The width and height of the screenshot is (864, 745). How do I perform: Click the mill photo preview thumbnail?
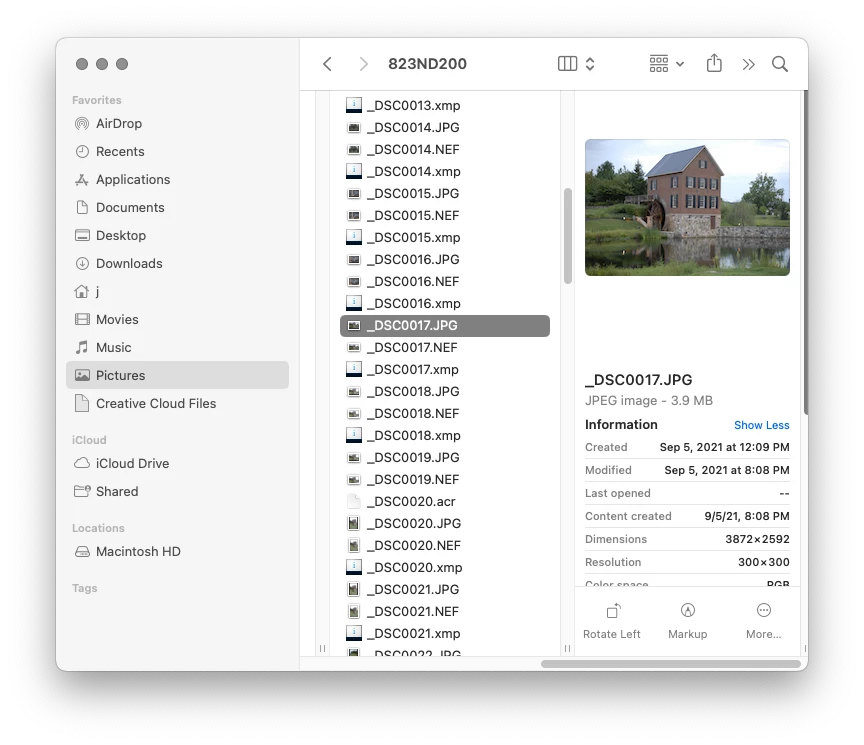(687, 207)
